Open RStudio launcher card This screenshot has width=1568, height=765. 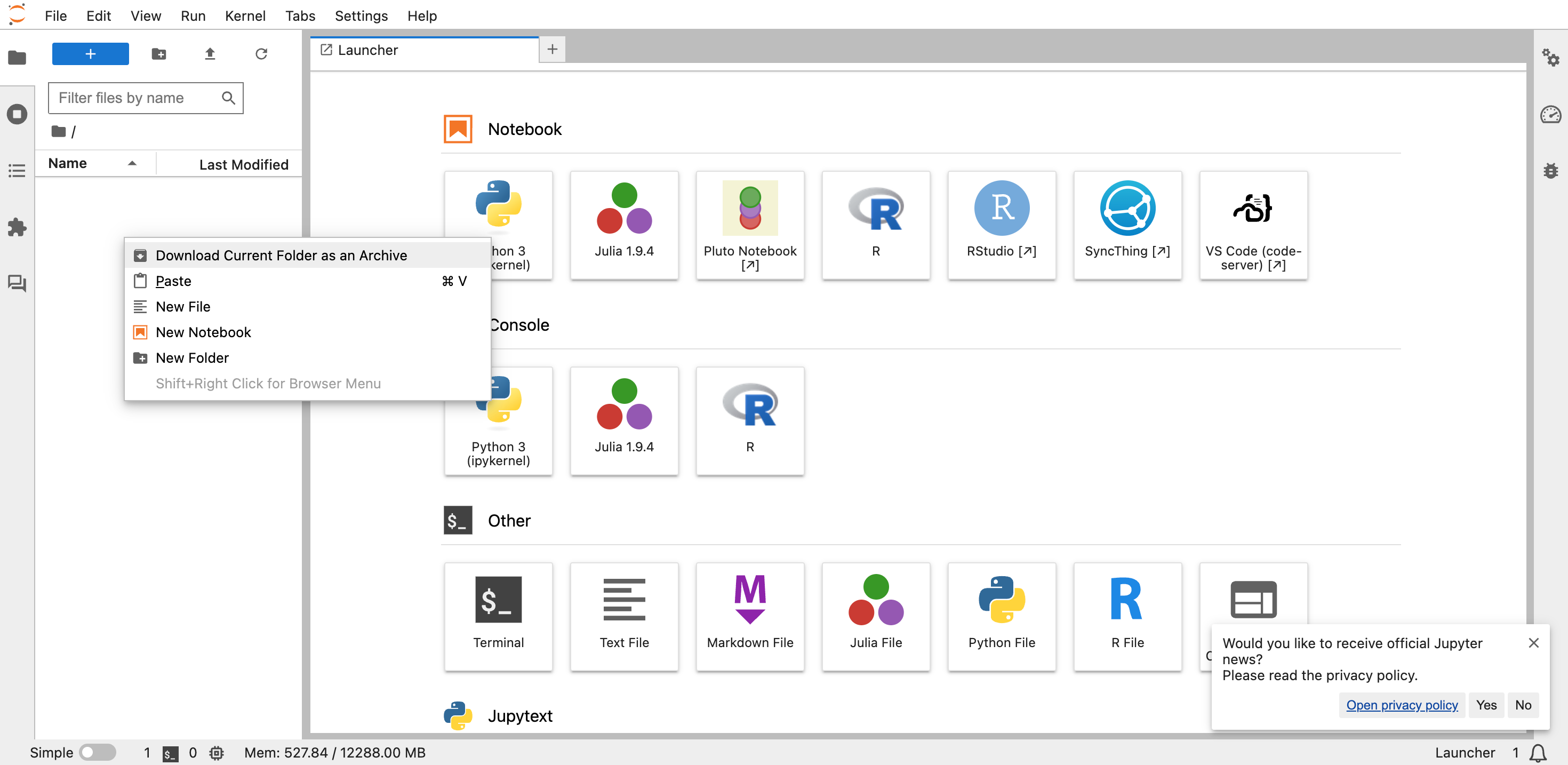pos(1002,225)
